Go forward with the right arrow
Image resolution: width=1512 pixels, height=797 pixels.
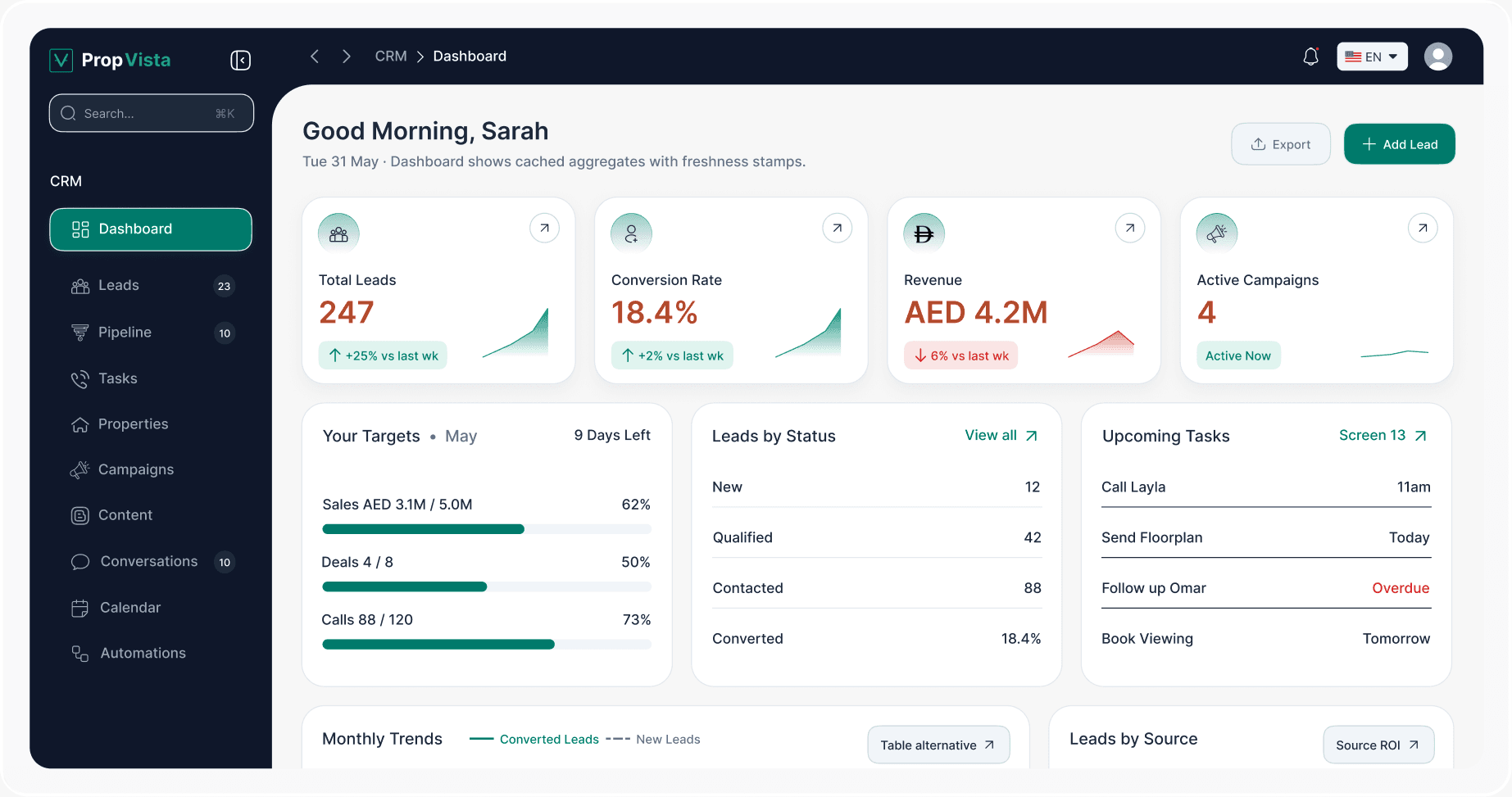coord(347,56)
